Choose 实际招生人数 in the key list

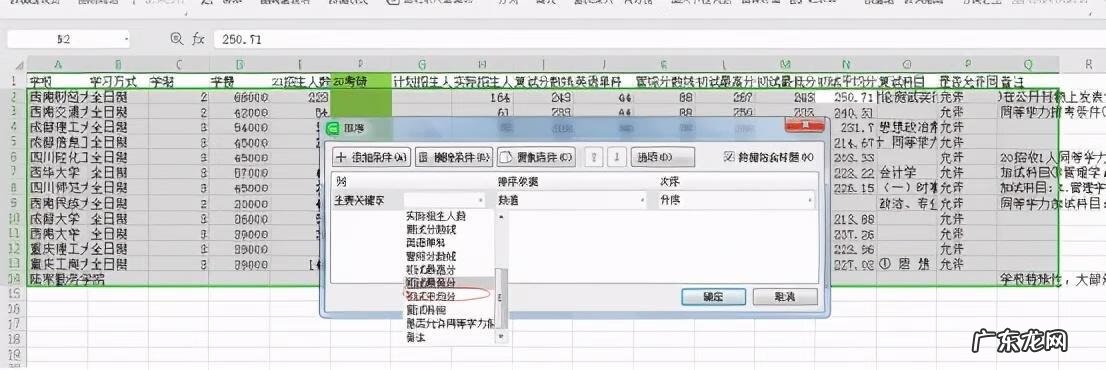436,217
